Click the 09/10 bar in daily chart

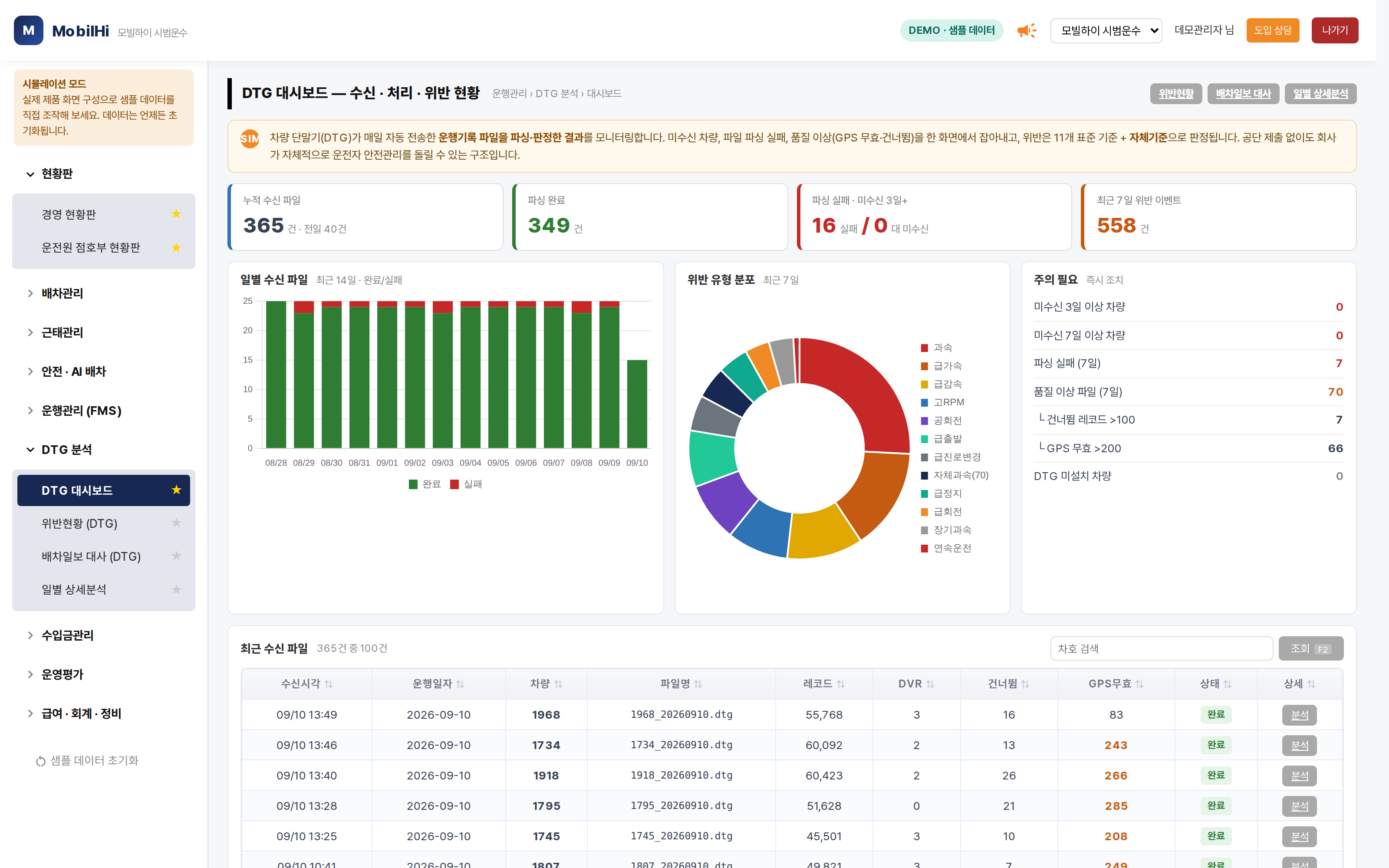636,404
